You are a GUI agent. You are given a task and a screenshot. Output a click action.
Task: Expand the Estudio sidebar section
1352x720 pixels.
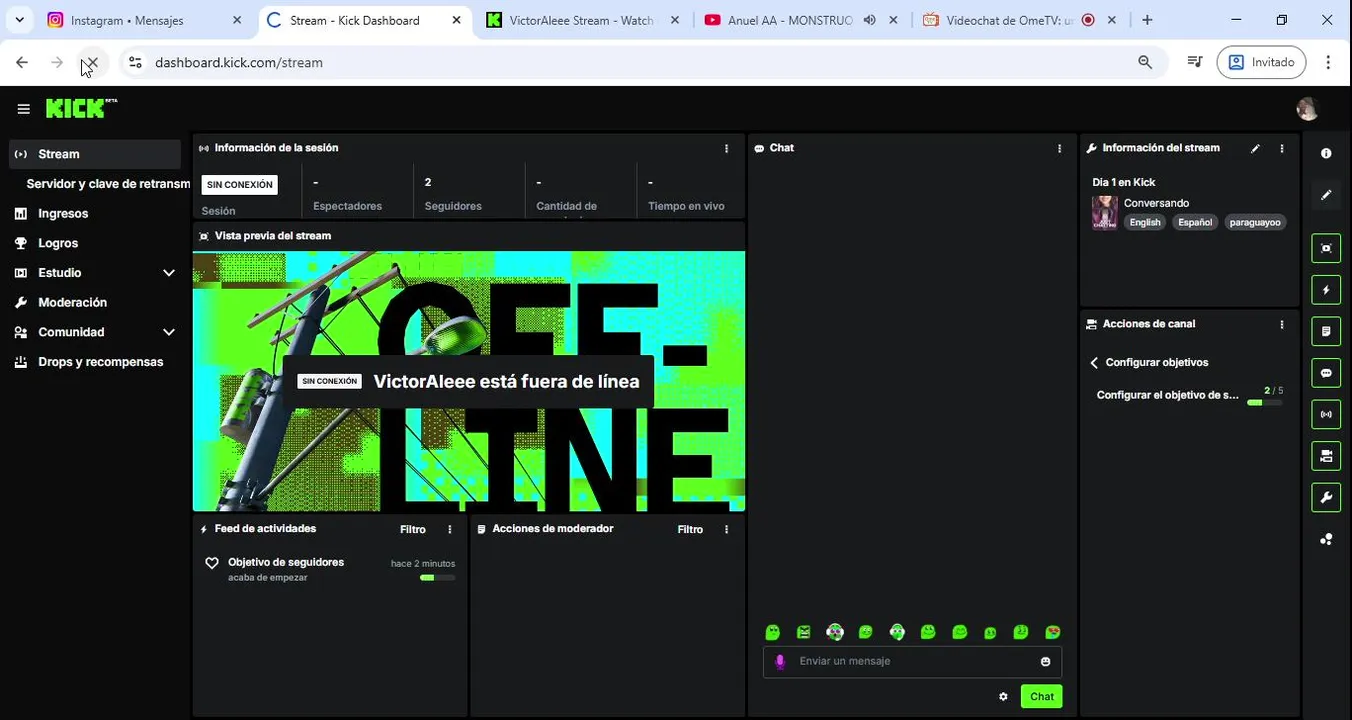coord(169,273)
